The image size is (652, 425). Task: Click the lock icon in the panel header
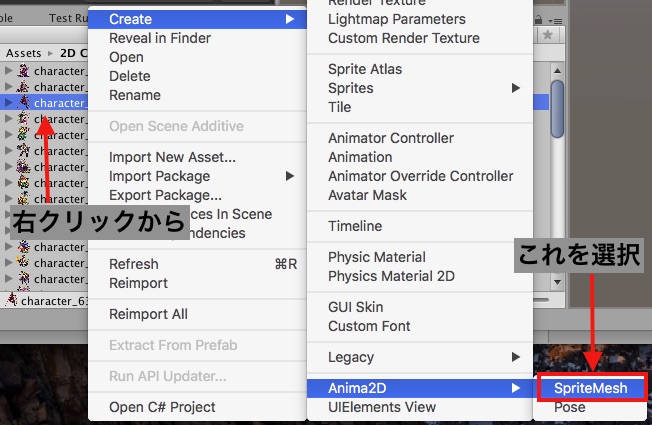tap(538, 20)
